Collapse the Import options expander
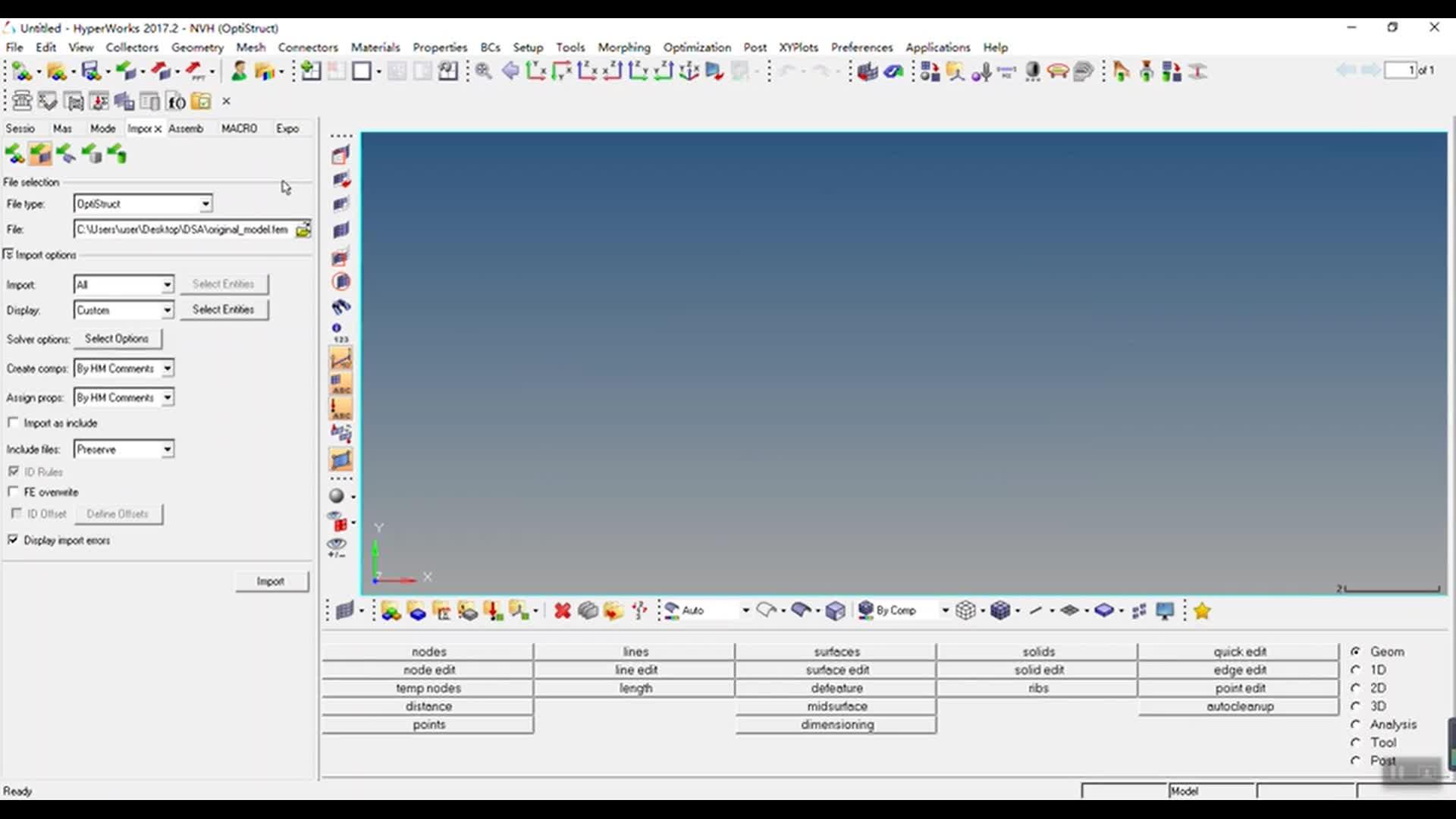This screenshot has width=1456, height=819. (x=8, y=255)
